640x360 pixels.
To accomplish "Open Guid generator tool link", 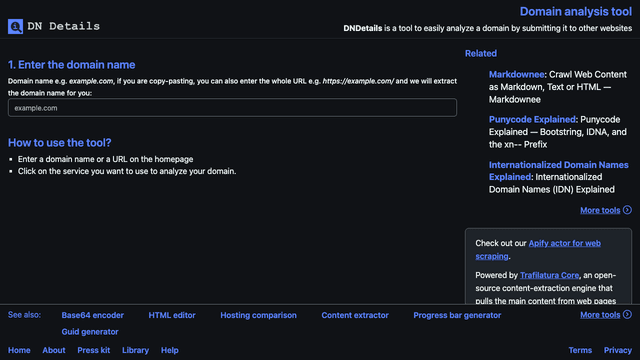I will click(x=90, y=332).
